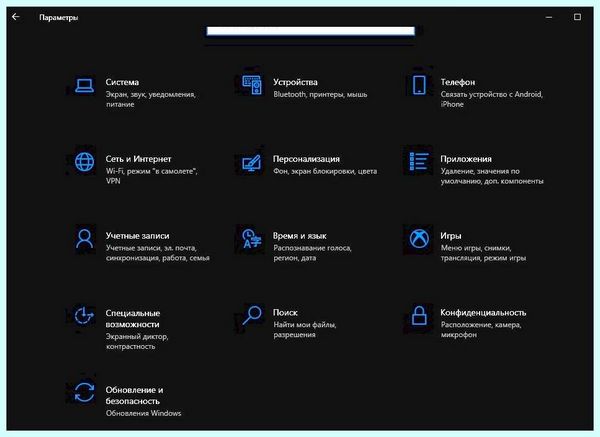
Task: Click the Система heading
Action: (122, 82)
